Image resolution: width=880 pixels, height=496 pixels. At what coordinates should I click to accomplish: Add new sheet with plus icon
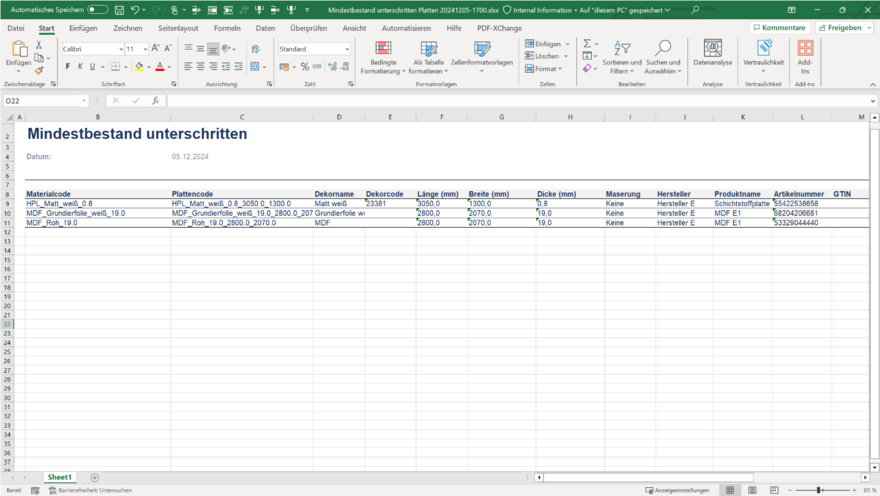pyautogui.click(x=95, y=477)
